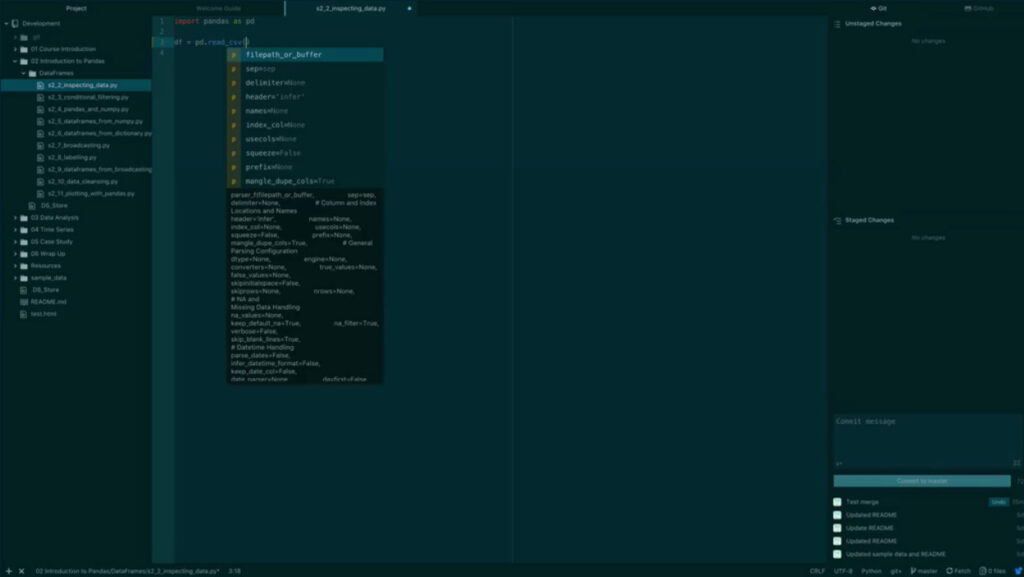Collapse the DataFrames folder
1024x577 pixels.
click(x=24, y=73)
